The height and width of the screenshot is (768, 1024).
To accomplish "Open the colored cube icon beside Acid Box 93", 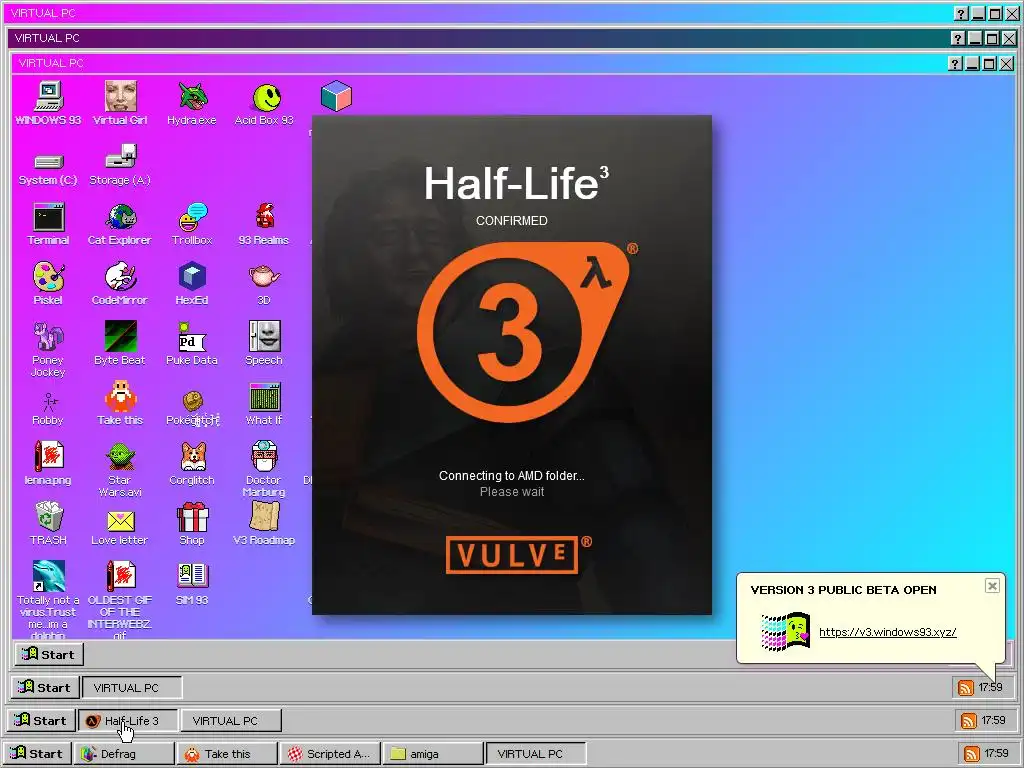I will pyautogui.click(x=336, y=97).
